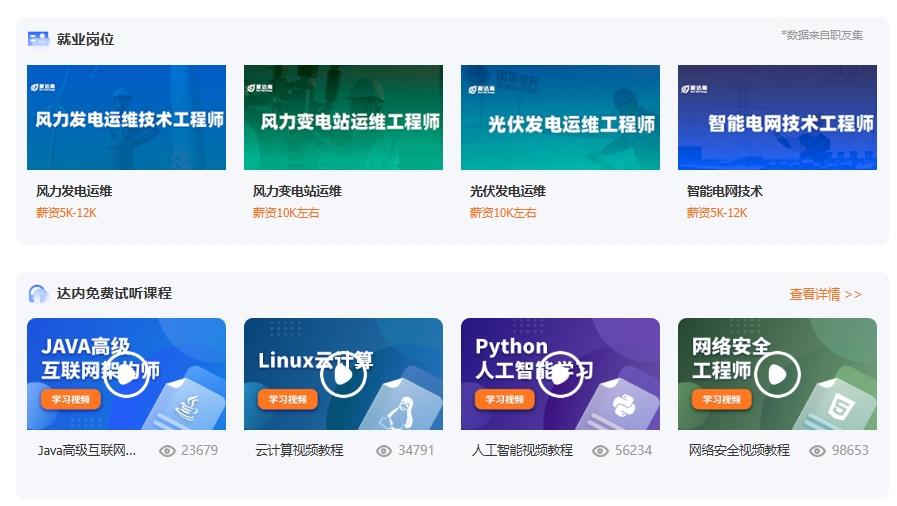The width and height of the screenshot is (897, 506).
Task: Play the Linux云计算 video
Action: [x=343, y=375]
